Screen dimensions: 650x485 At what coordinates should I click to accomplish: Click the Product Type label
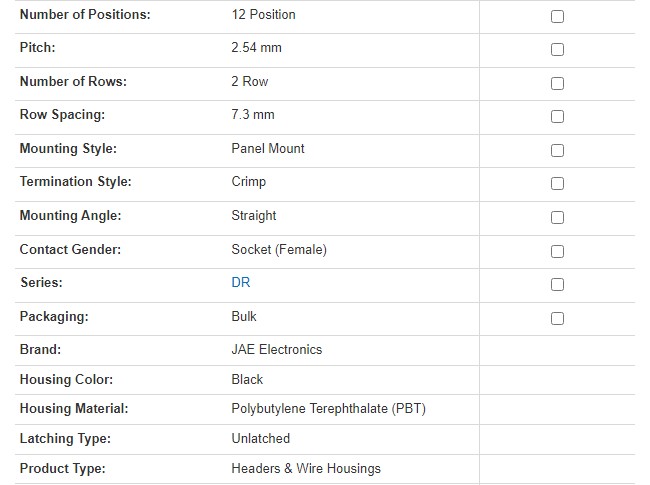62,468
